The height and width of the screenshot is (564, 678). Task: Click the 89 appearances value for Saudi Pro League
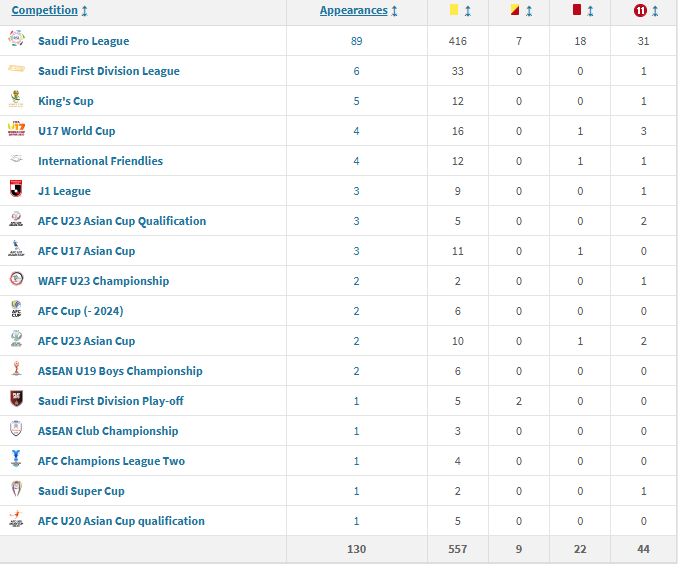[357, 41]
